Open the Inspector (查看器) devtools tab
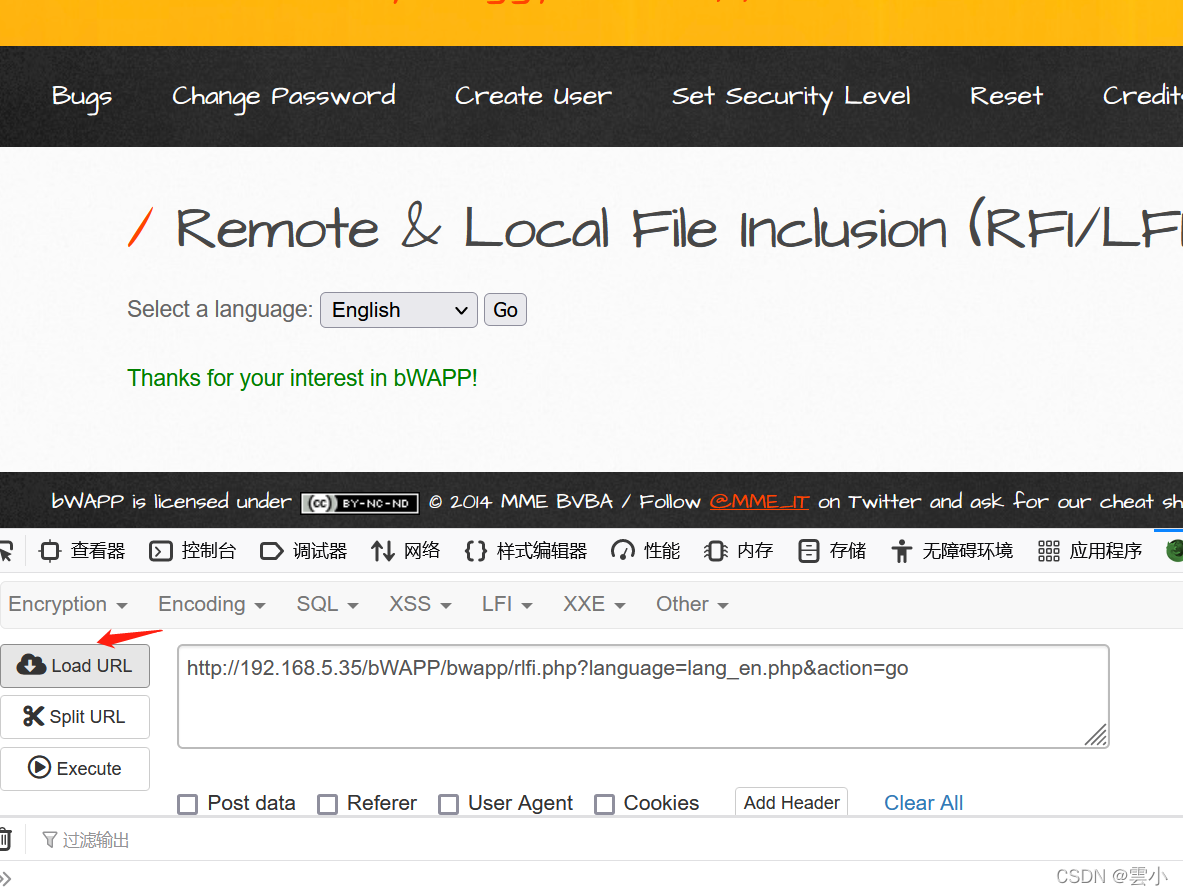The height and width of the screenshot is (895, 1183). tap(82, 551)
